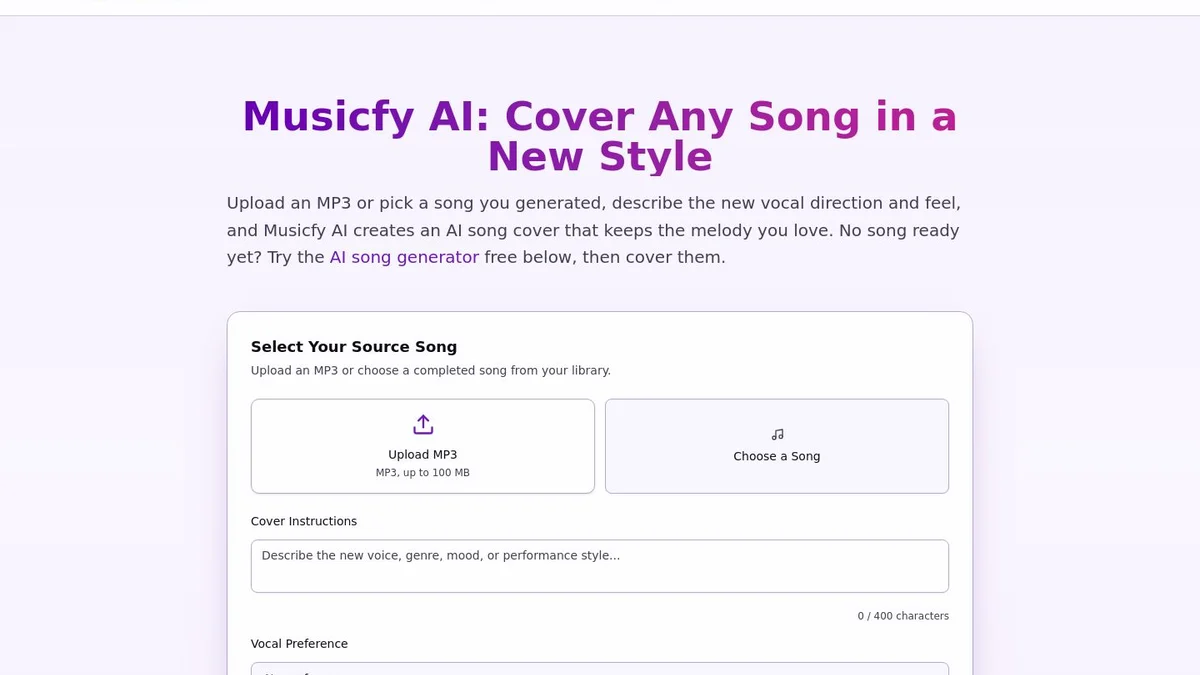
Task: Click the 'Select Your Source Song' heading
Action: pos(354,347)
